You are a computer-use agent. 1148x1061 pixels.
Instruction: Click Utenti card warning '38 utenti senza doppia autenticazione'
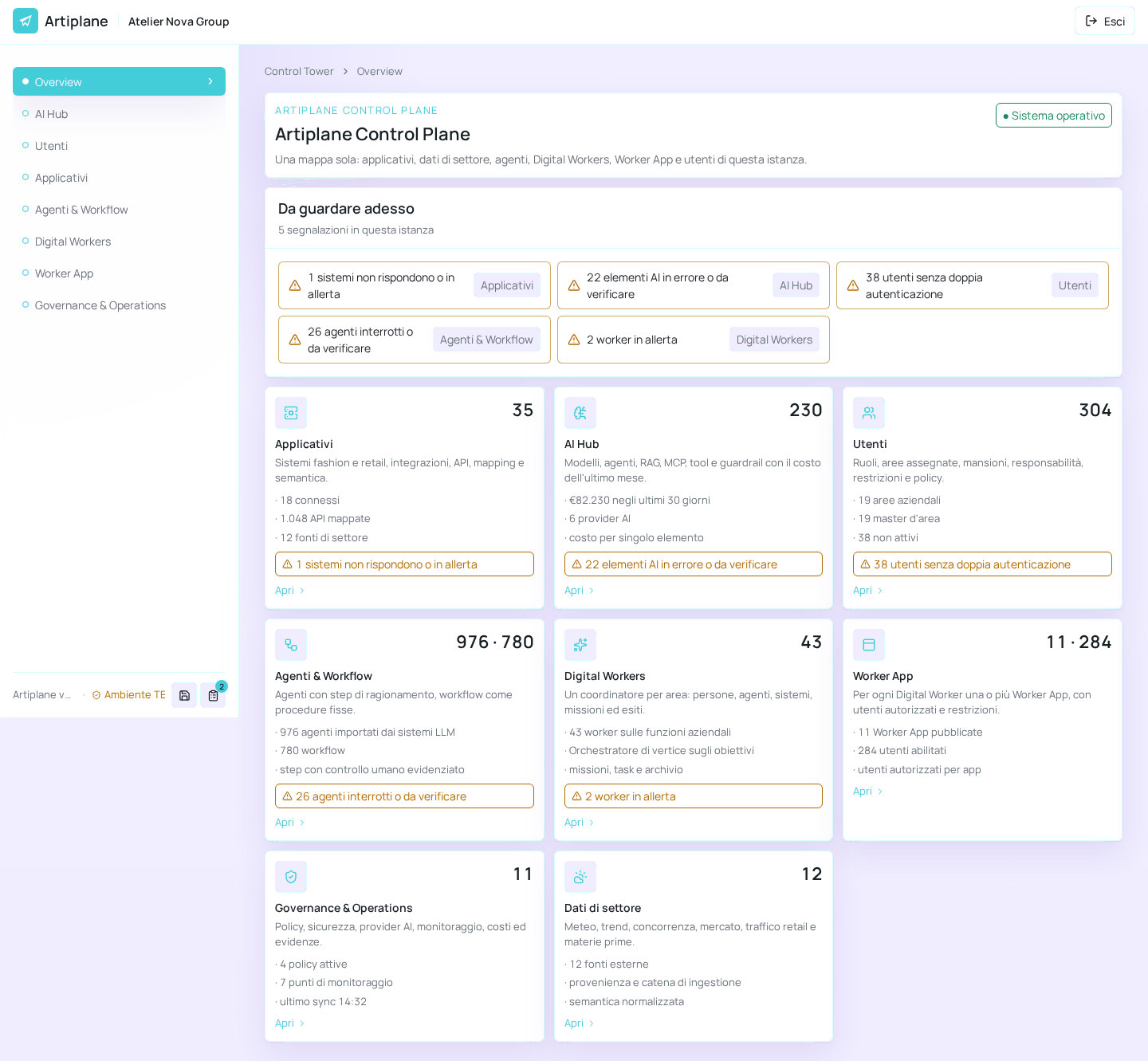click(982, 564)
